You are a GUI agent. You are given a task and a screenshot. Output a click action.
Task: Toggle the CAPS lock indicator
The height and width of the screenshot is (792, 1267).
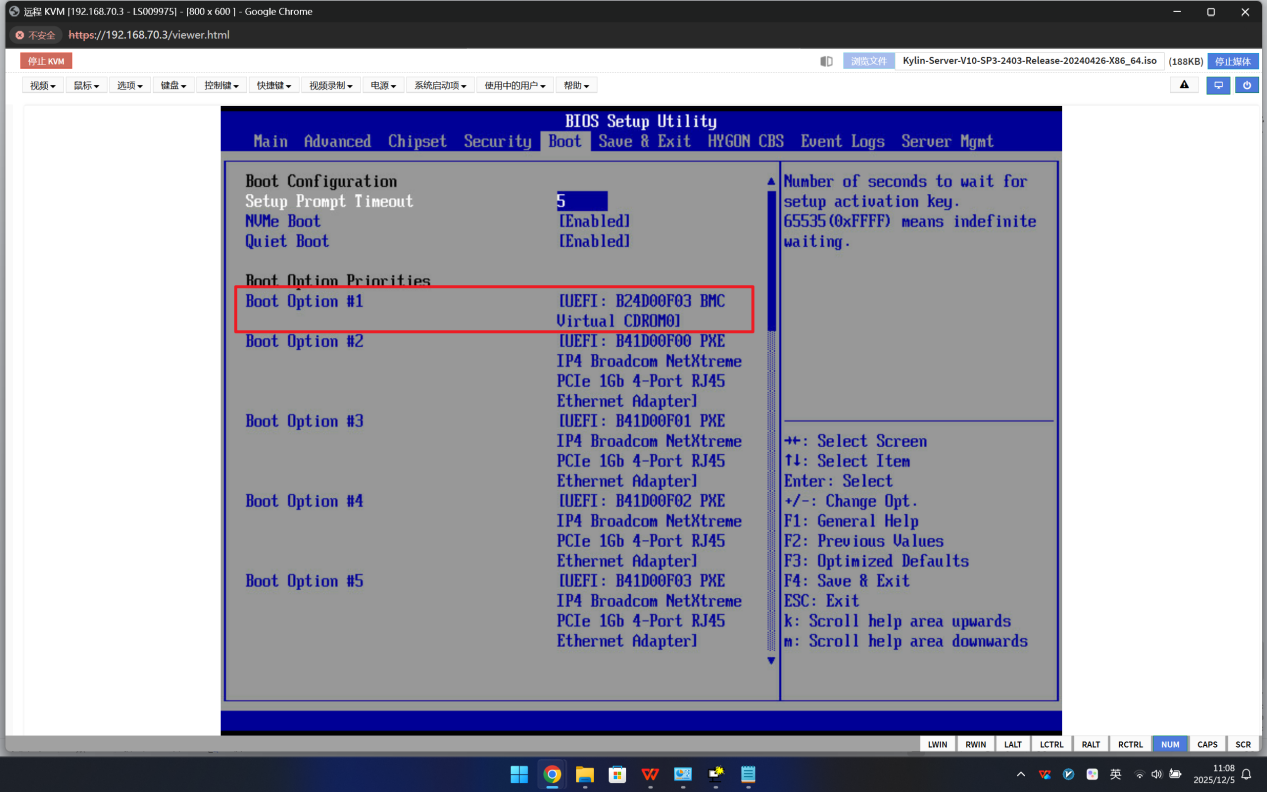click(x=1208, y=744)
